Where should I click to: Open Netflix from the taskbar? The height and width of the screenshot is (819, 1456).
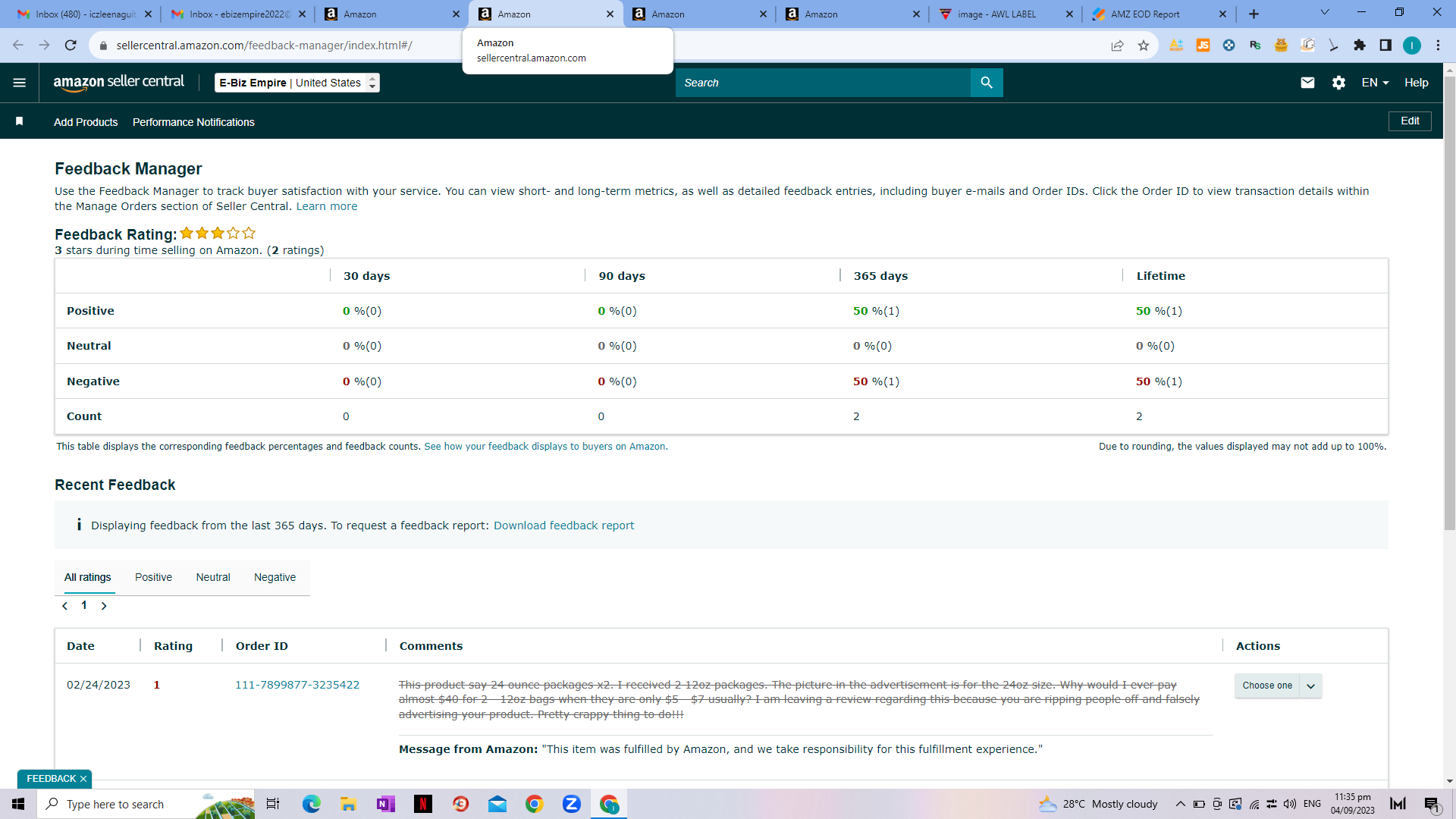[422, 804]
